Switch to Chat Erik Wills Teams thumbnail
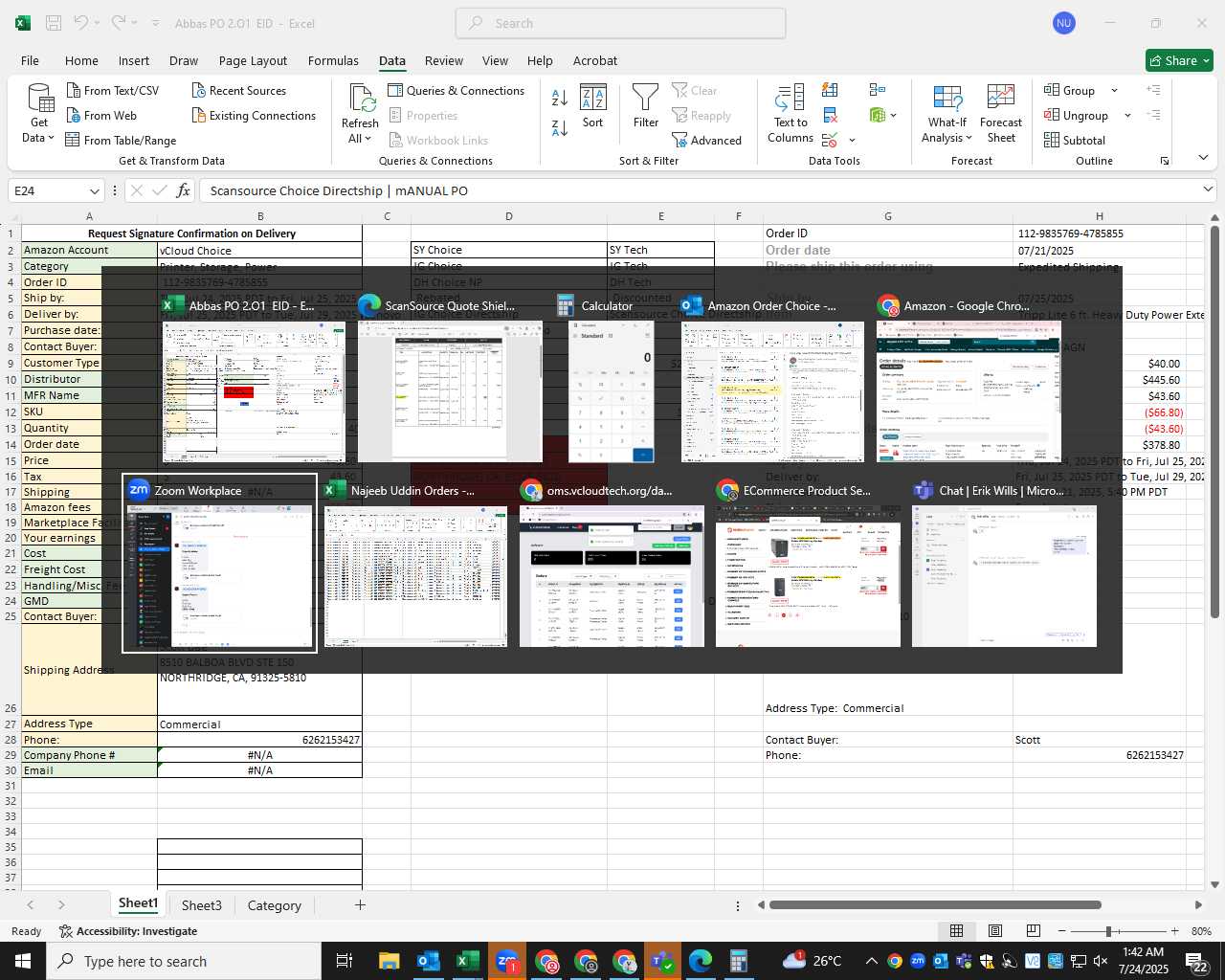This screenshot has height=980, width=1225. coord(1004,565)
